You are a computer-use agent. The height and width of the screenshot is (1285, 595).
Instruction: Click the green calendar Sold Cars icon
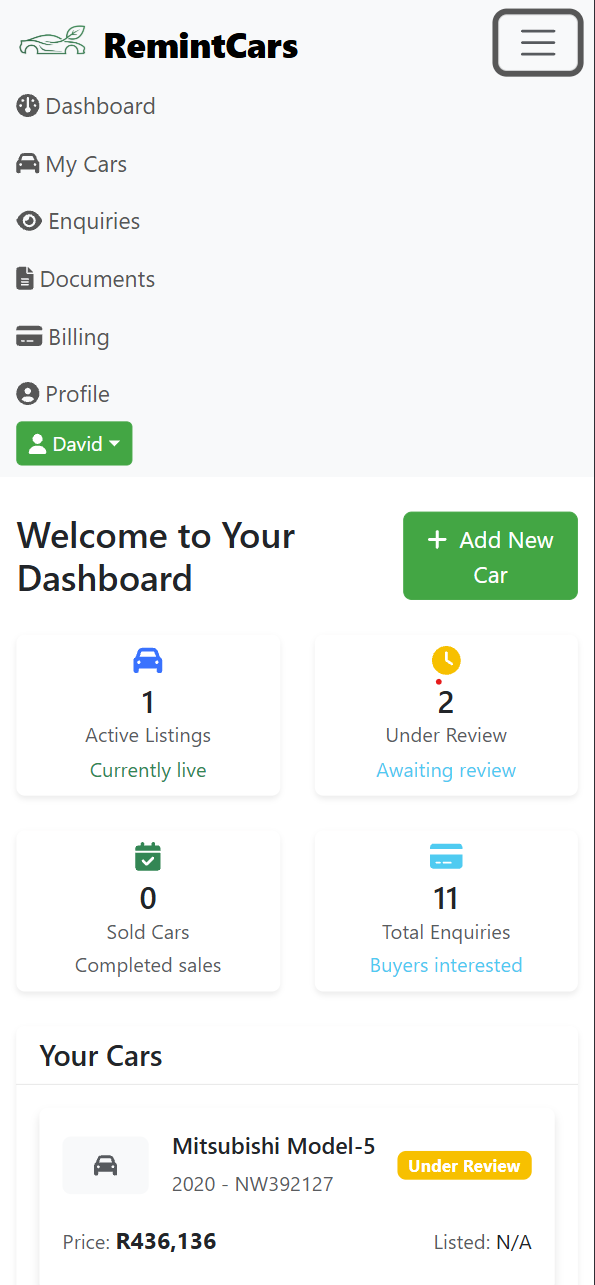pos(148,857)
